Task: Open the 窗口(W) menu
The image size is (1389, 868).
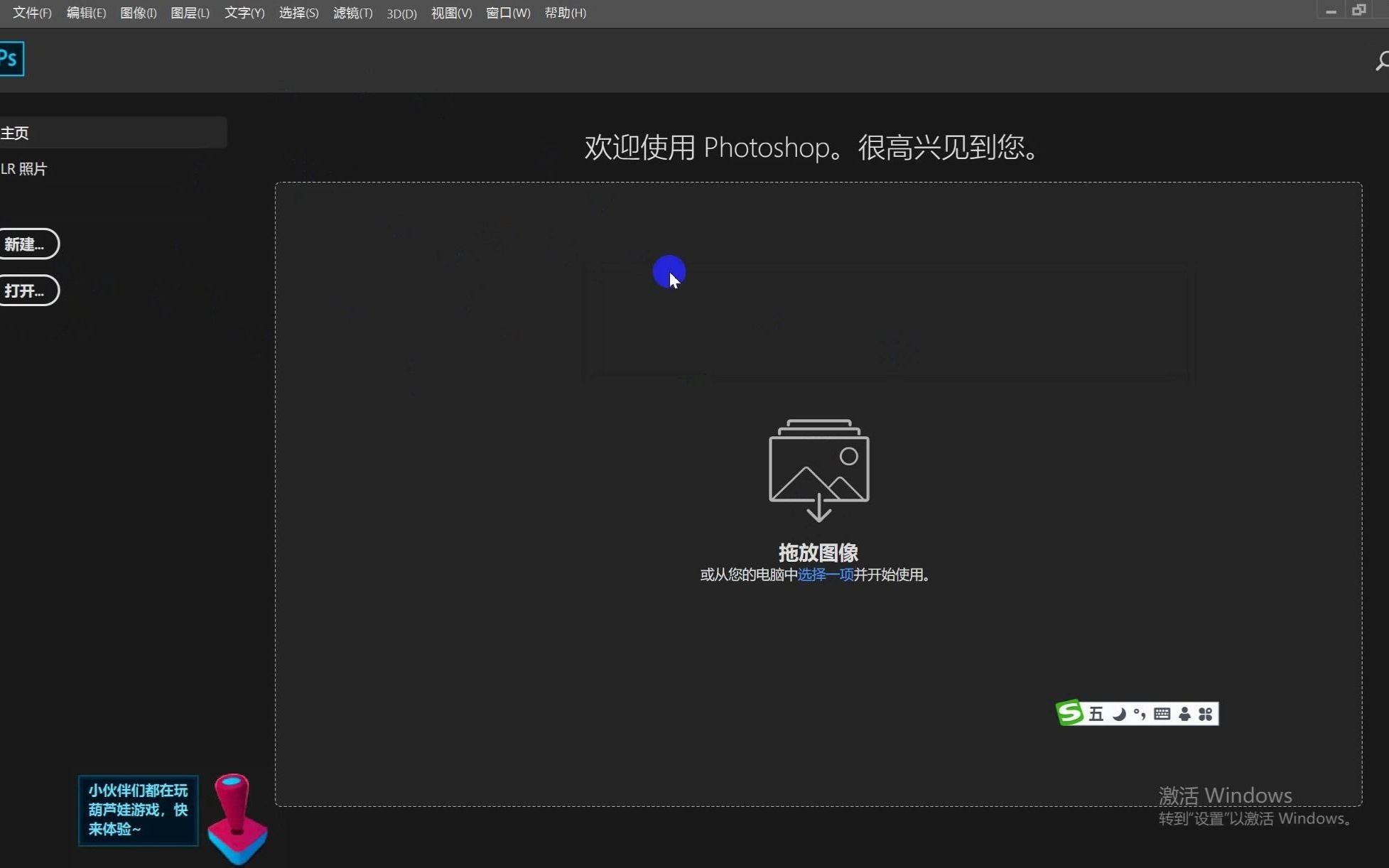Action: click(507, 13)
